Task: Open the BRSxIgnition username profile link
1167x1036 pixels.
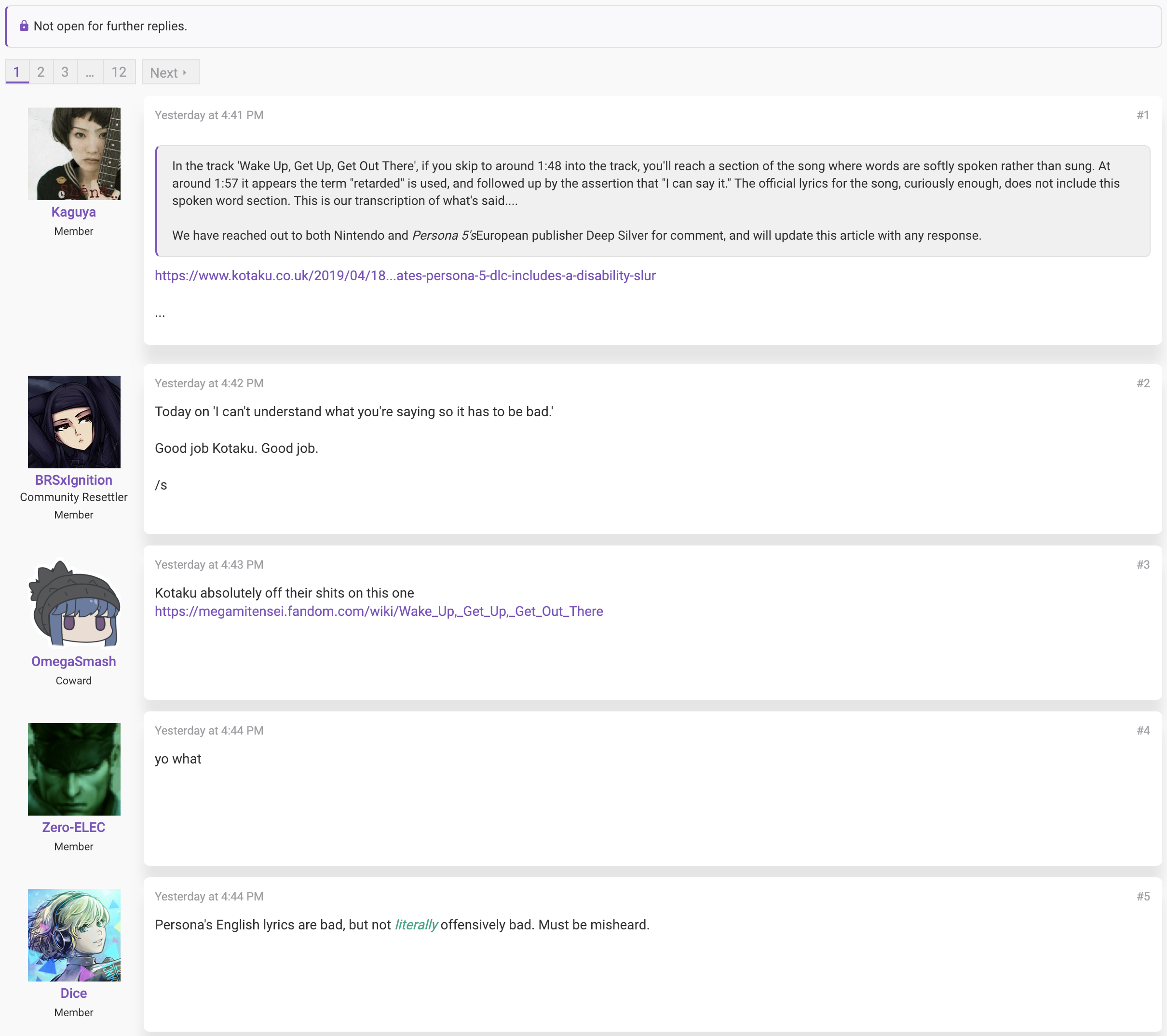Action: tap(74, 480)
